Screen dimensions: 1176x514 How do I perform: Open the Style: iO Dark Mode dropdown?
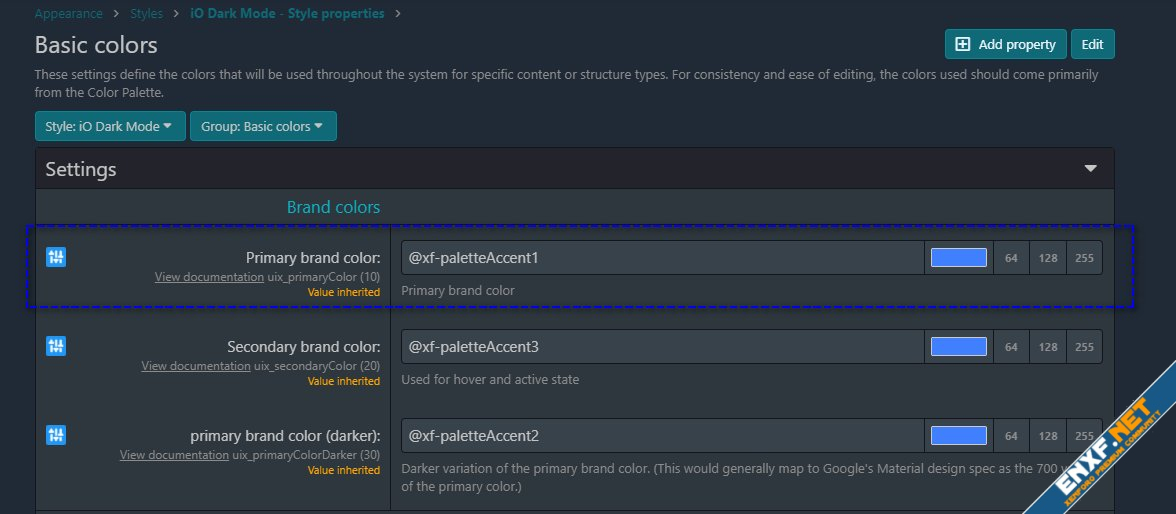tap(109, 126)
